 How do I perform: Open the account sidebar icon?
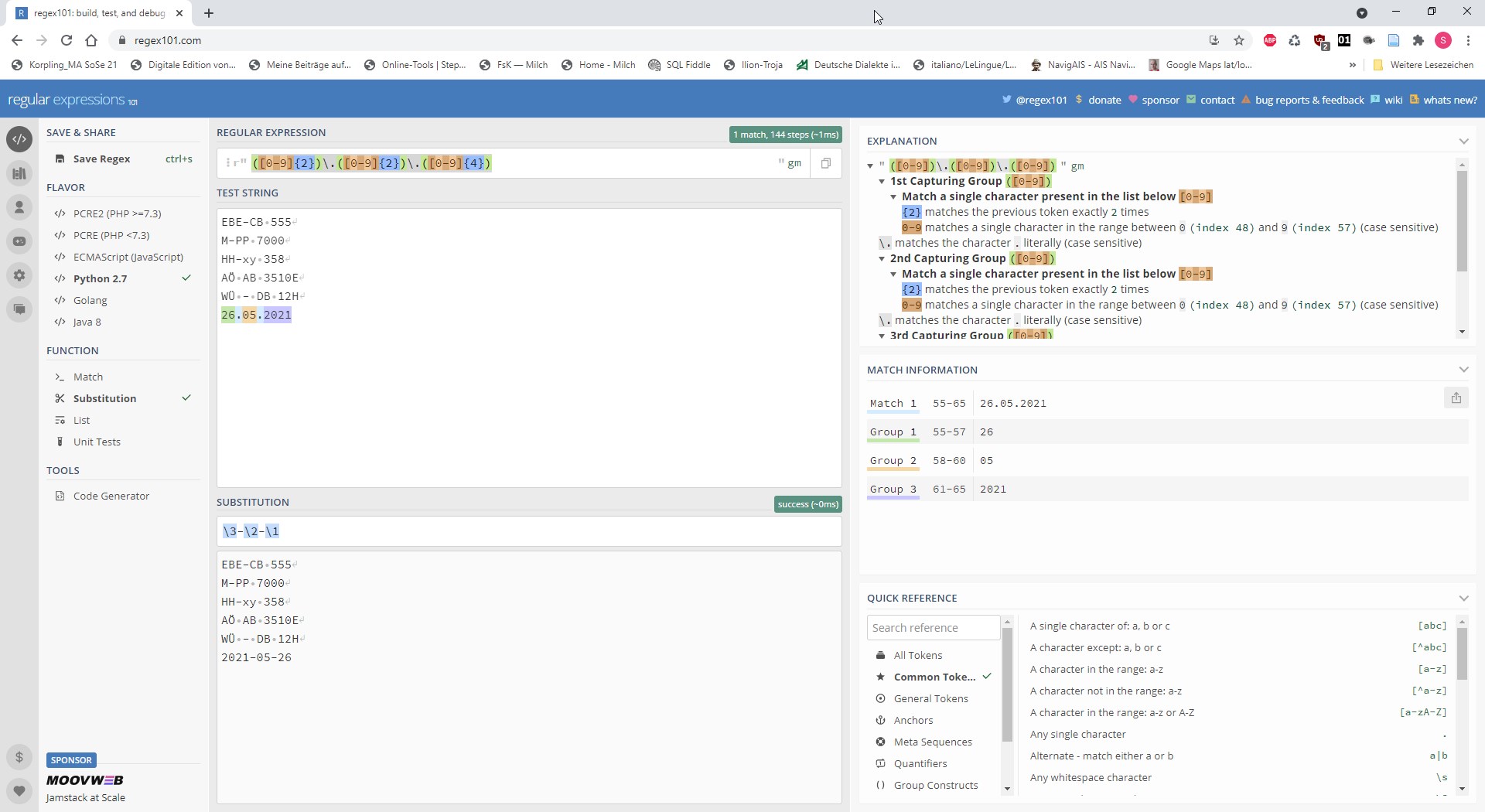click(19, 207)
